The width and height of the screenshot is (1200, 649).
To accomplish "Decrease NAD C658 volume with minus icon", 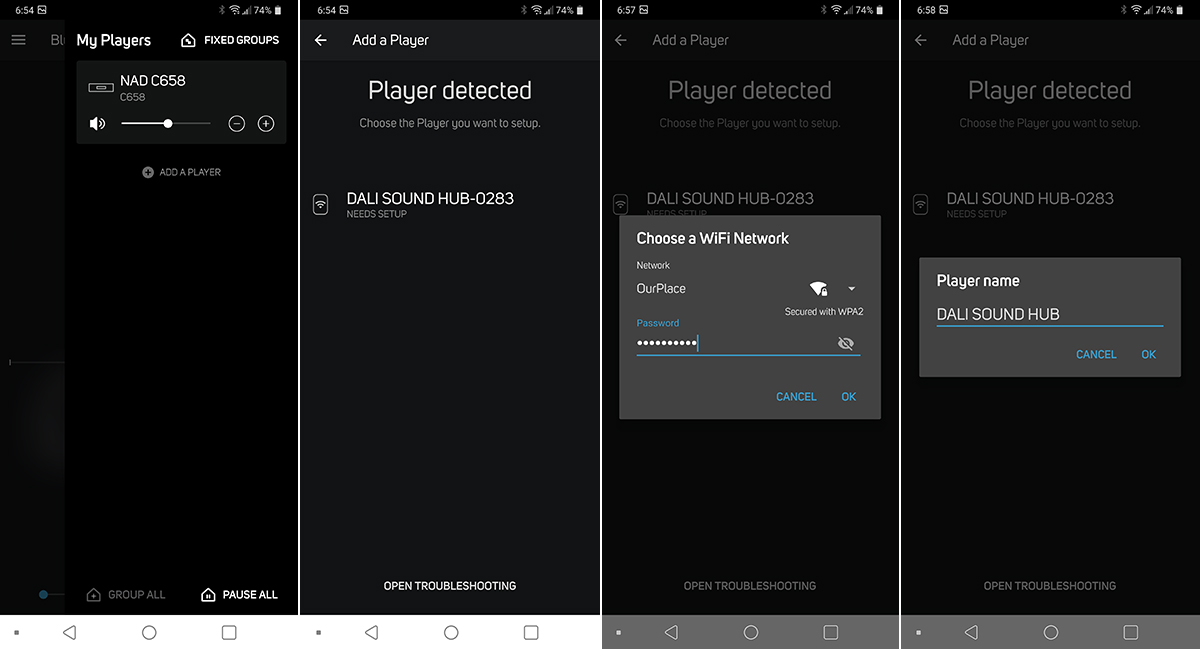I will [236, 124].
